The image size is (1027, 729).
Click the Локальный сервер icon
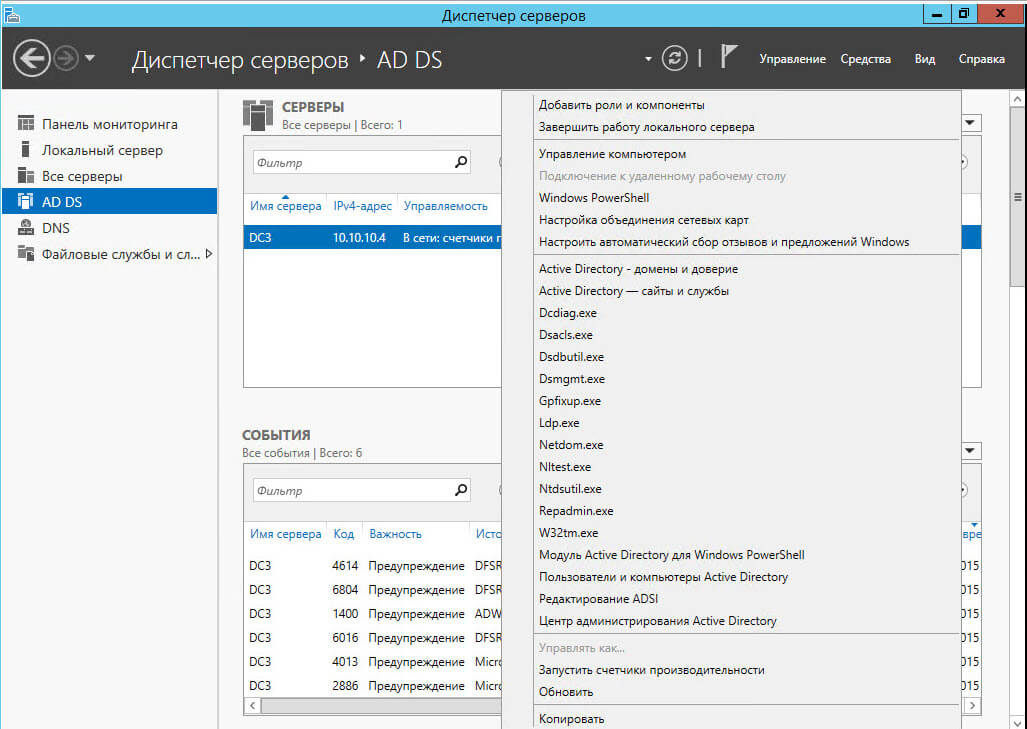[x=26, y=149]
